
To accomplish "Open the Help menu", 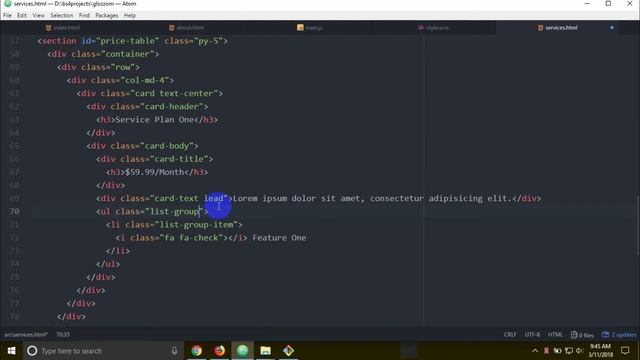I will pos(129,15).
